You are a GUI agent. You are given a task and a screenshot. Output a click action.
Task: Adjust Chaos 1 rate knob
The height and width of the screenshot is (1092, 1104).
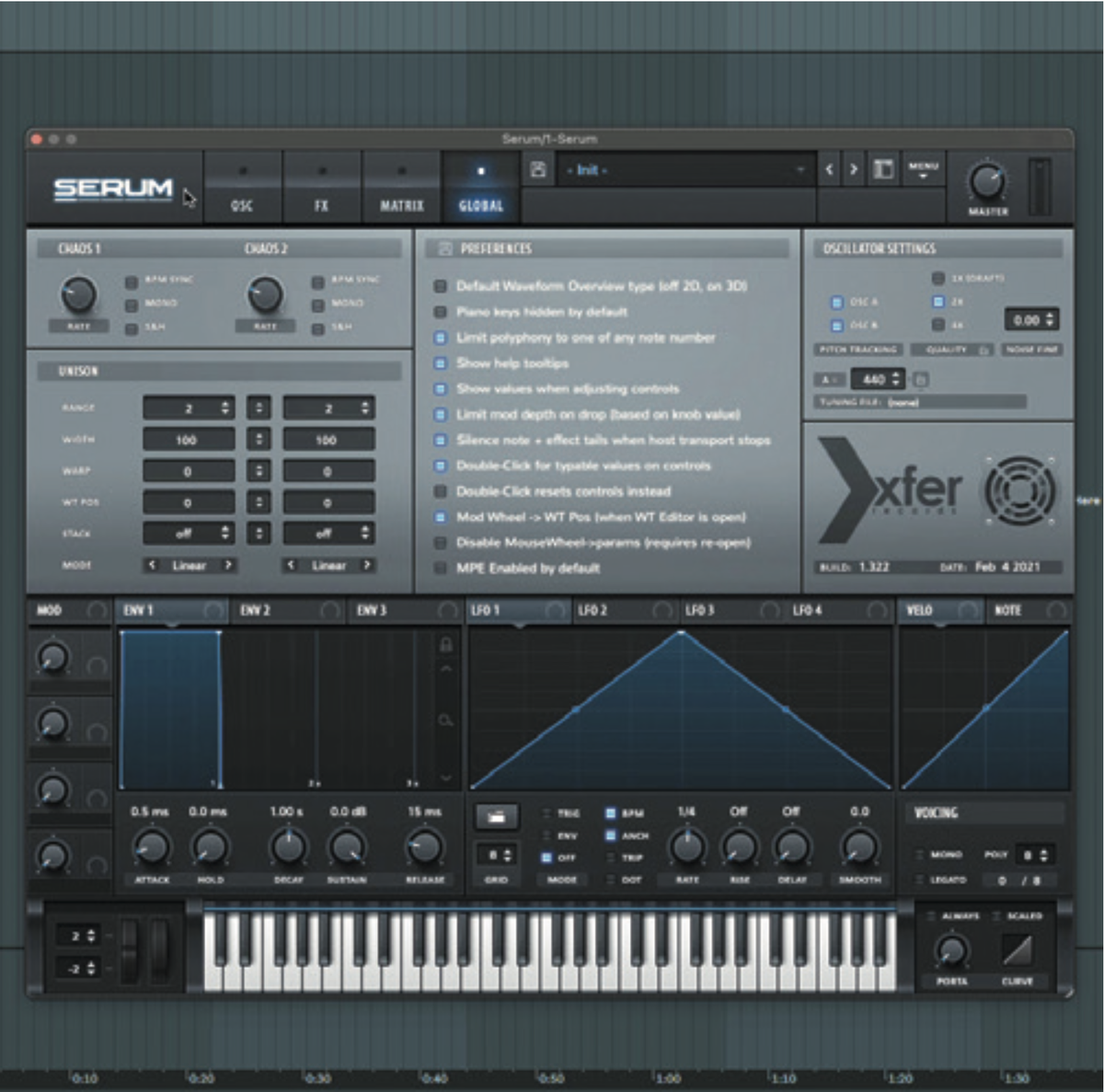(78, 294)
